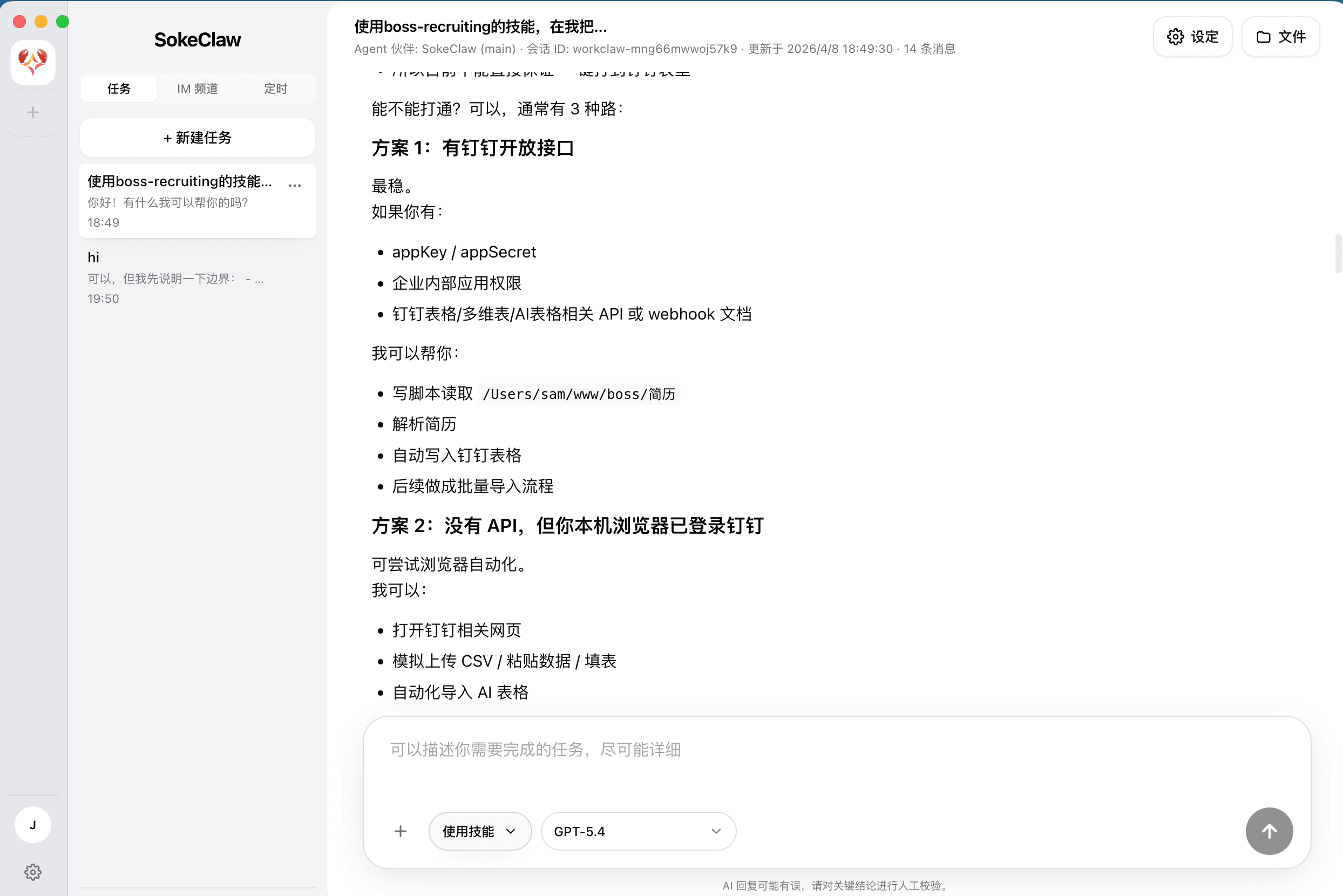Open the ellipsis menu on the boss-recruiting task
Viewport: 1343px width, 896px height.
294,185
